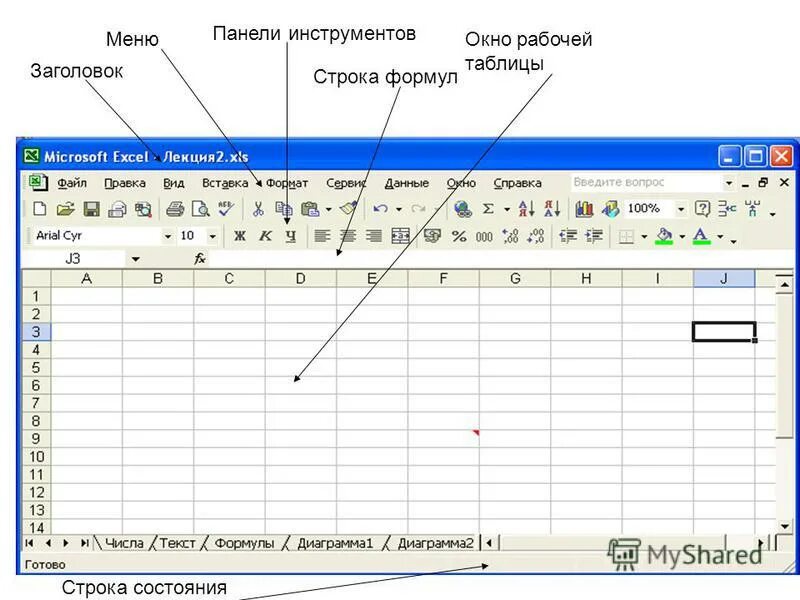
Task: Run spell check from the toolbar
Action: 222,207
